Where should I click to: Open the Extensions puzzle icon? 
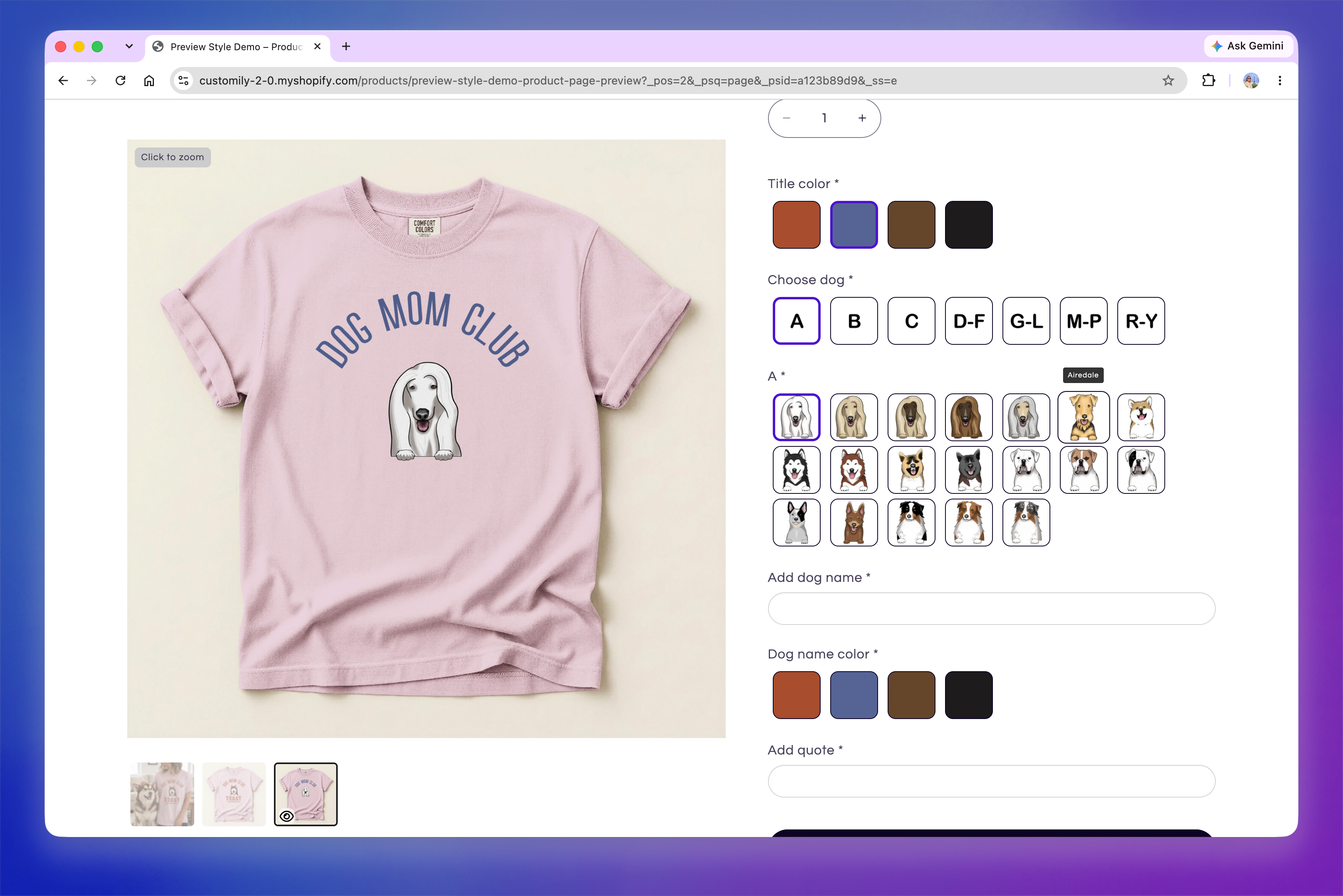point(1208,81)
